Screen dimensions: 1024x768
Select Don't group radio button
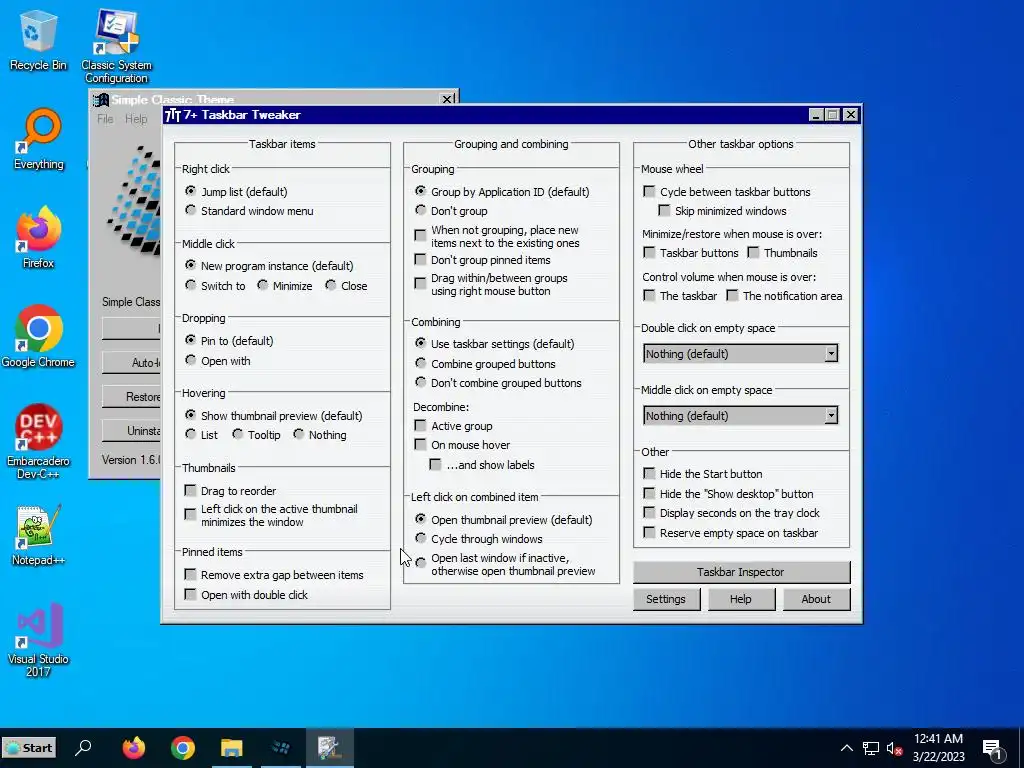421,210
